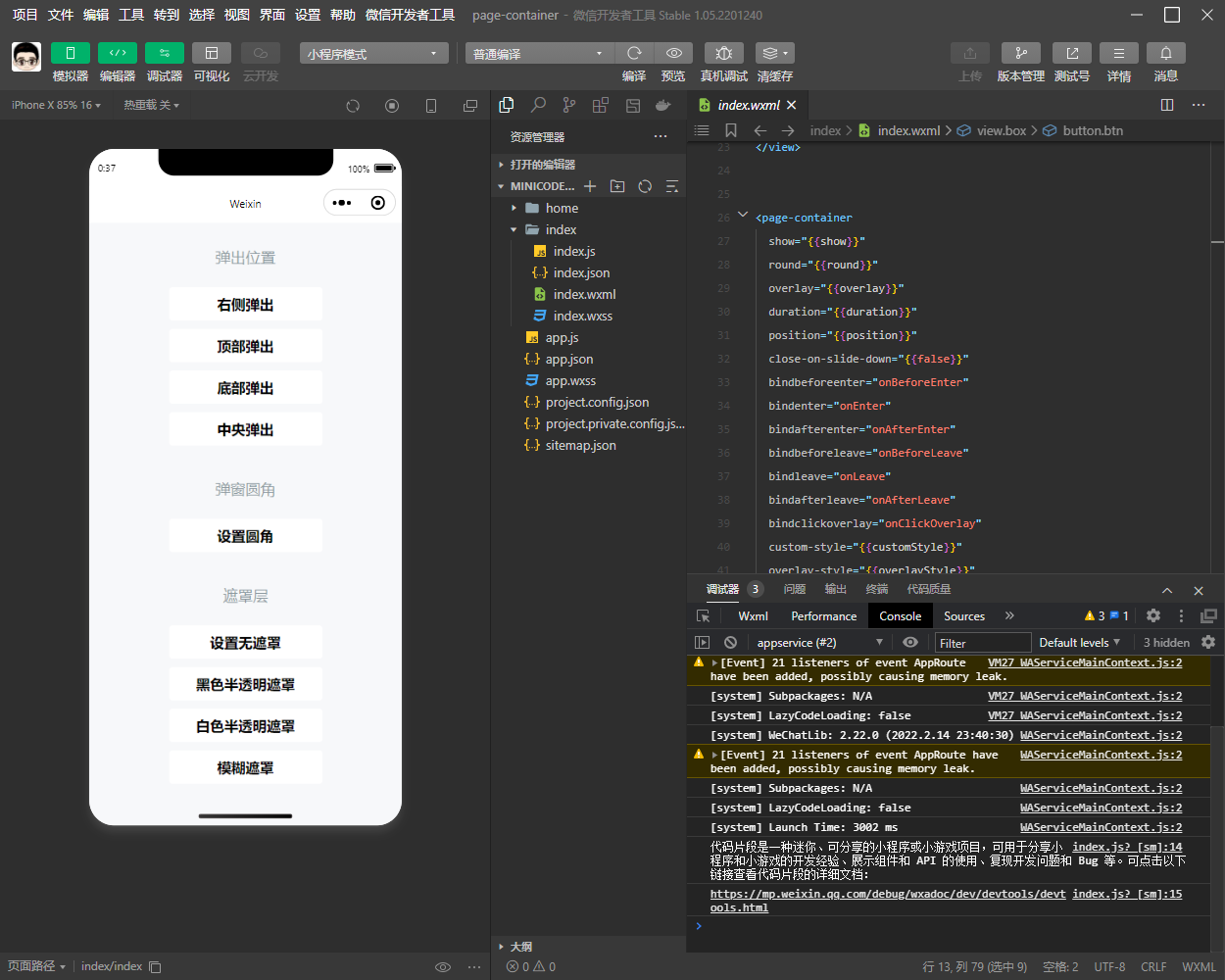Screen dimensions: 1225x980
Task: Open the Source Control sidebar icon
Action: (569, 105)
